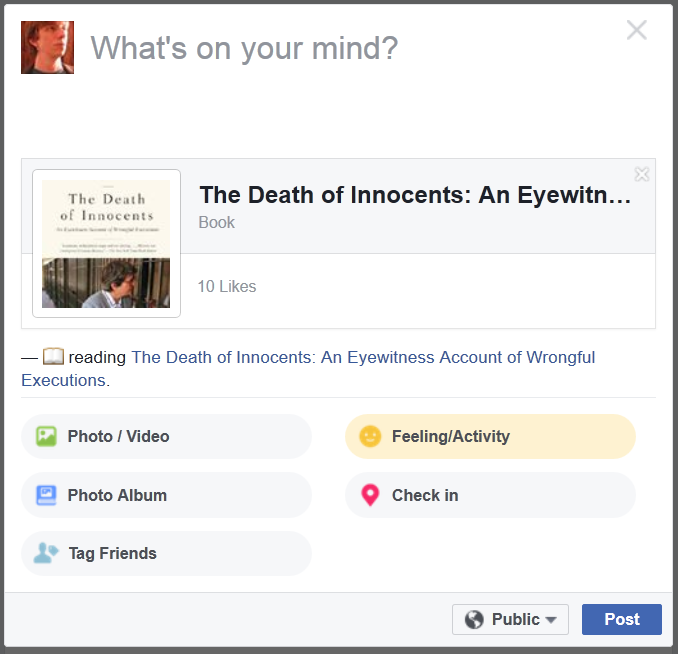Screen dimensions: 678x654
Task: Close the post composer dialog
Action: [636, 30]
